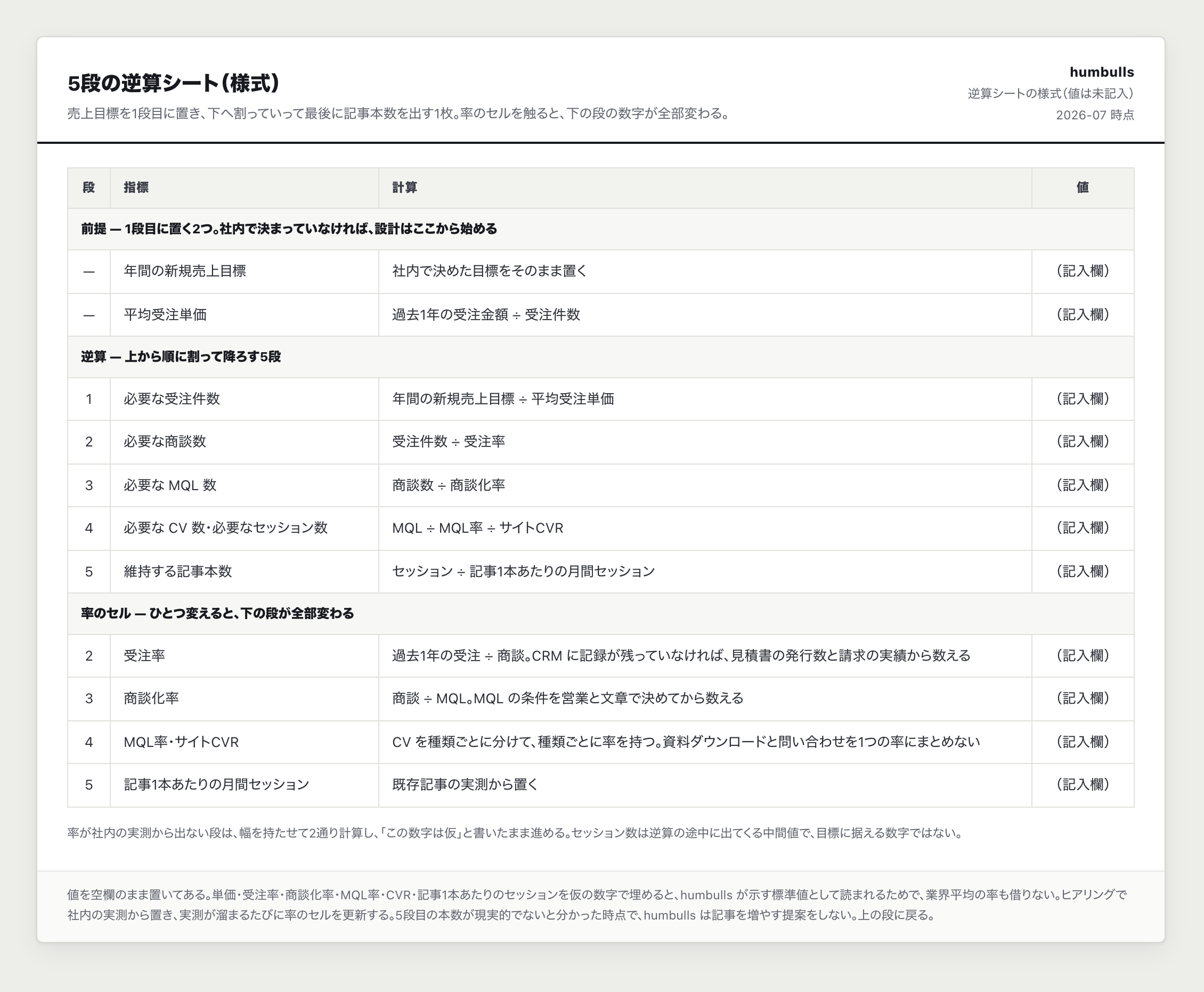Select MQL ÷ MQL率 ÷ サイトCVR formula

coord(705,528)
